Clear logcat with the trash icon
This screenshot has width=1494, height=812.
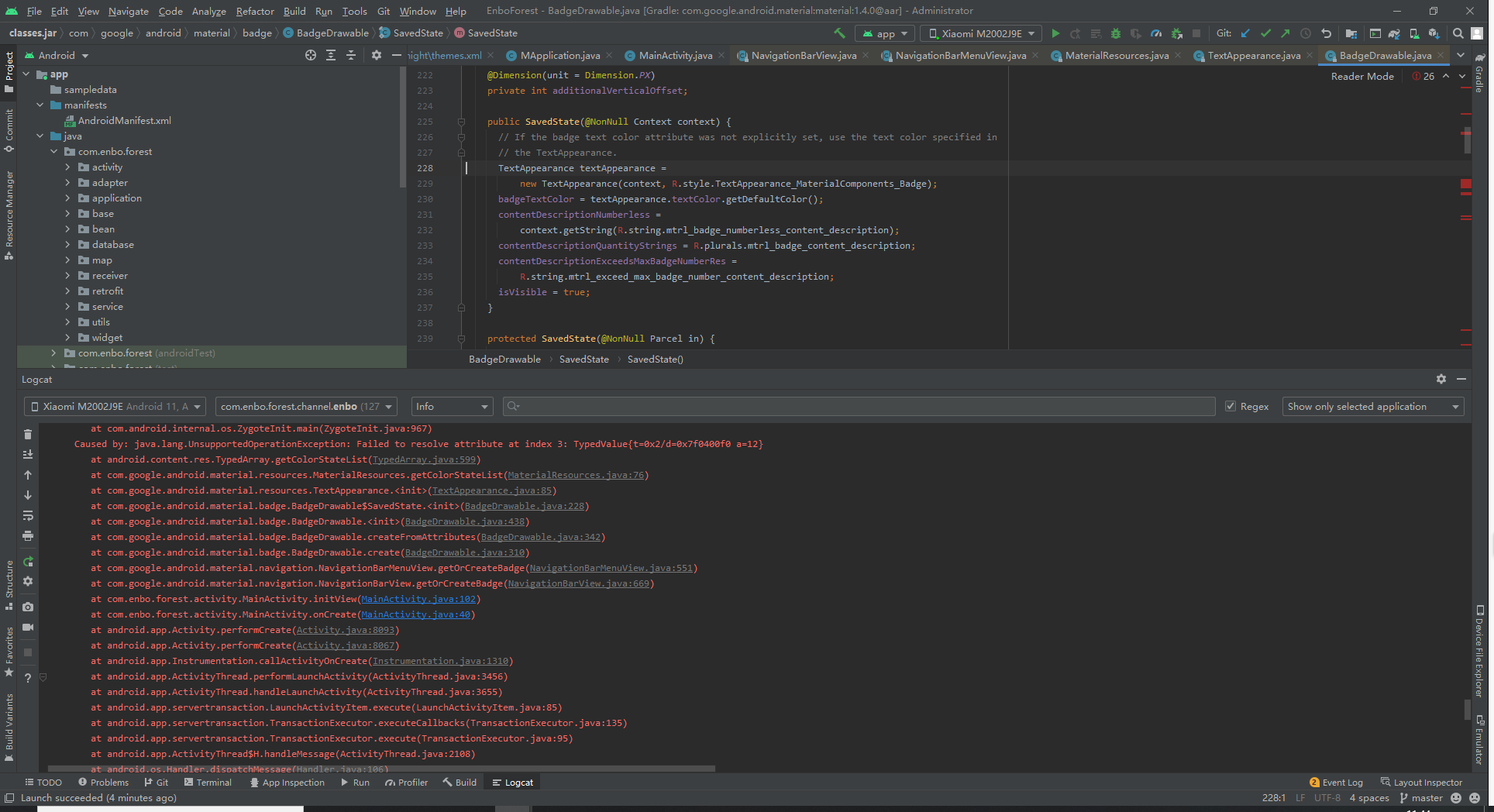[28, 434]
